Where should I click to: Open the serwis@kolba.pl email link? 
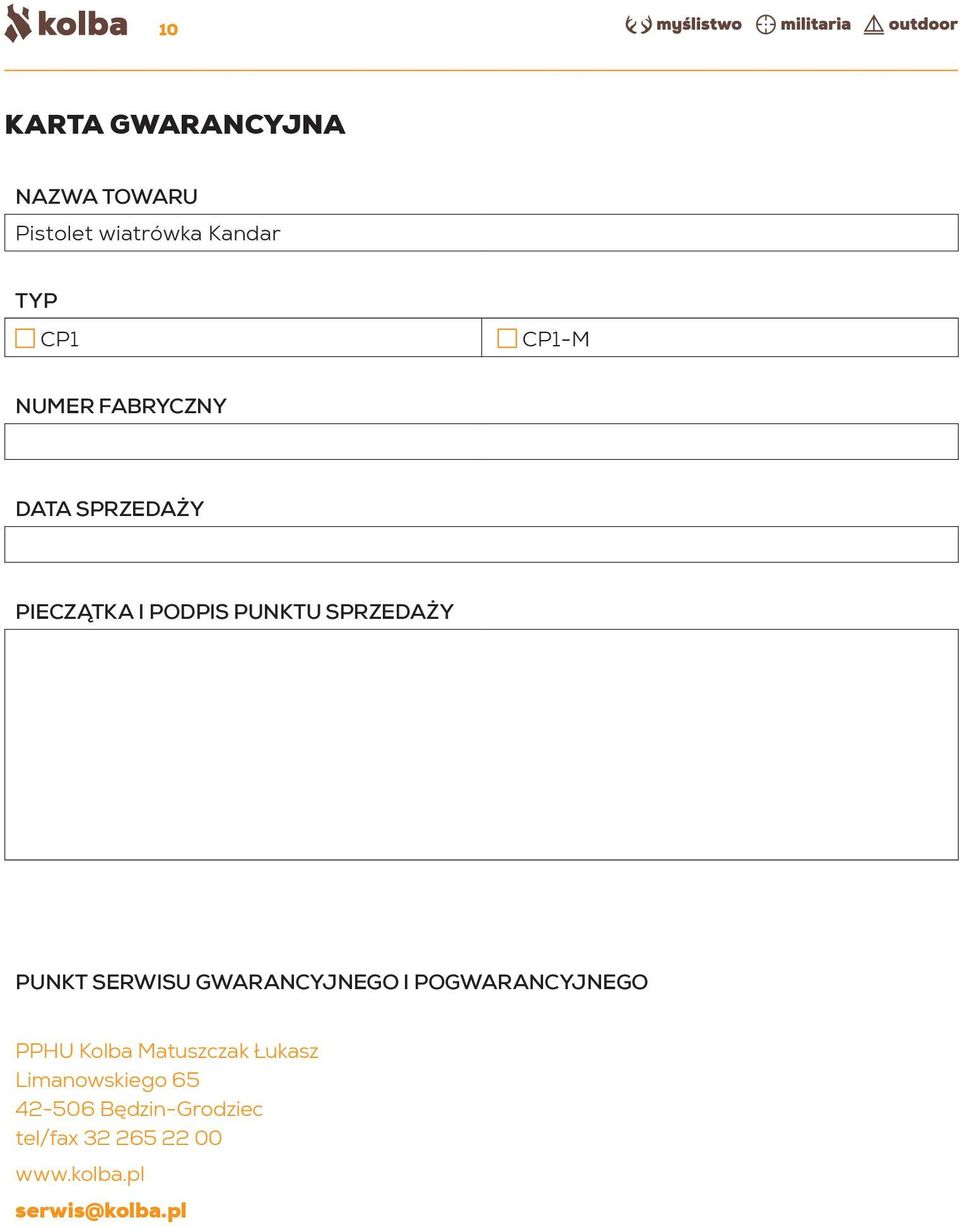tap(101, 1211)
